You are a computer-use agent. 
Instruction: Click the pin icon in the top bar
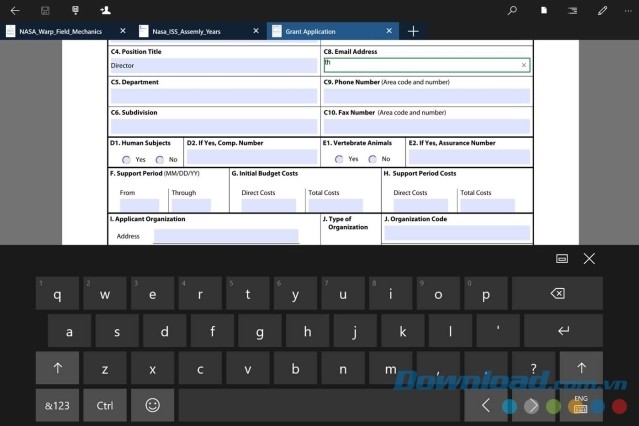(x=75, y=11)
